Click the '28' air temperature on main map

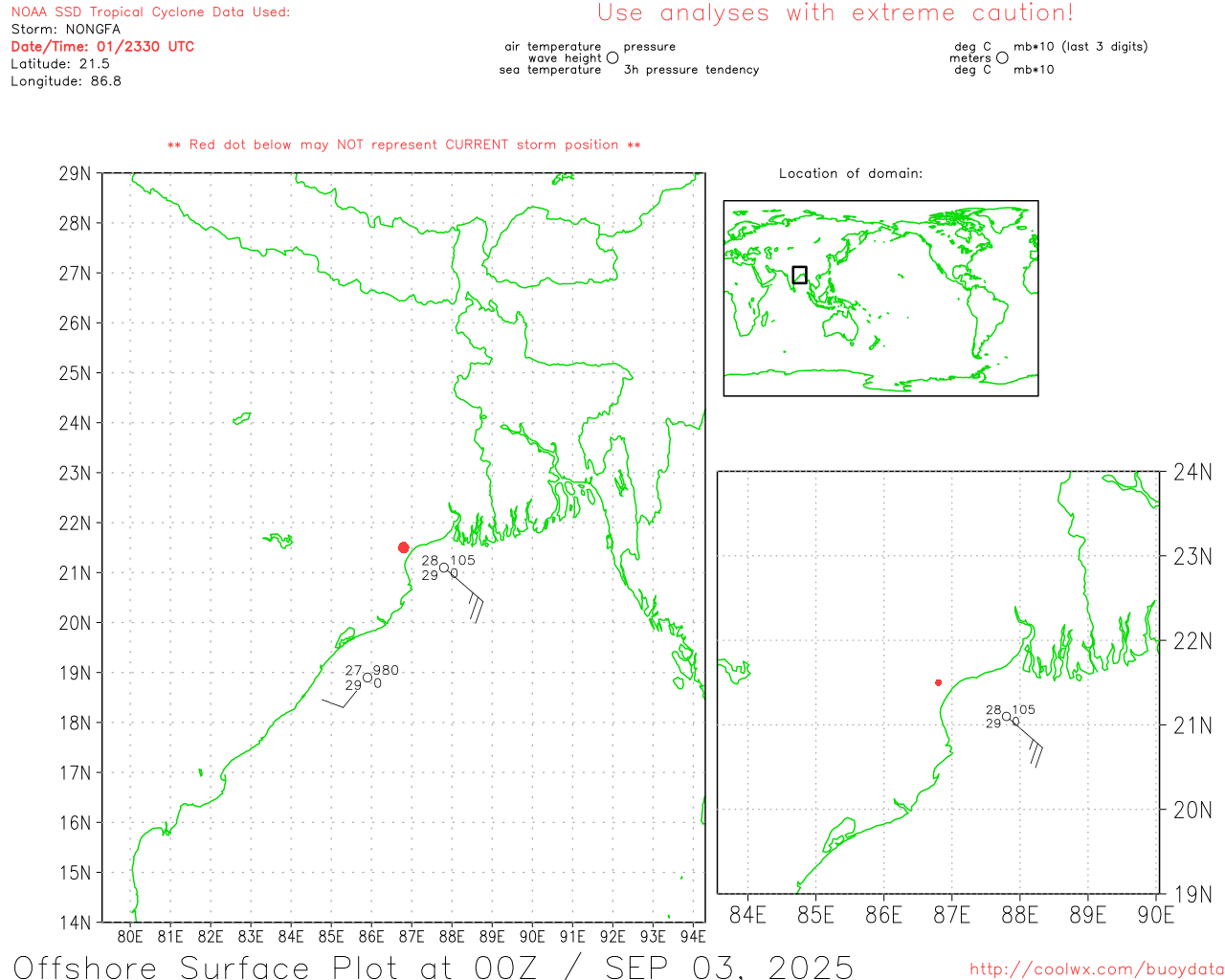(x=430, y=561)
